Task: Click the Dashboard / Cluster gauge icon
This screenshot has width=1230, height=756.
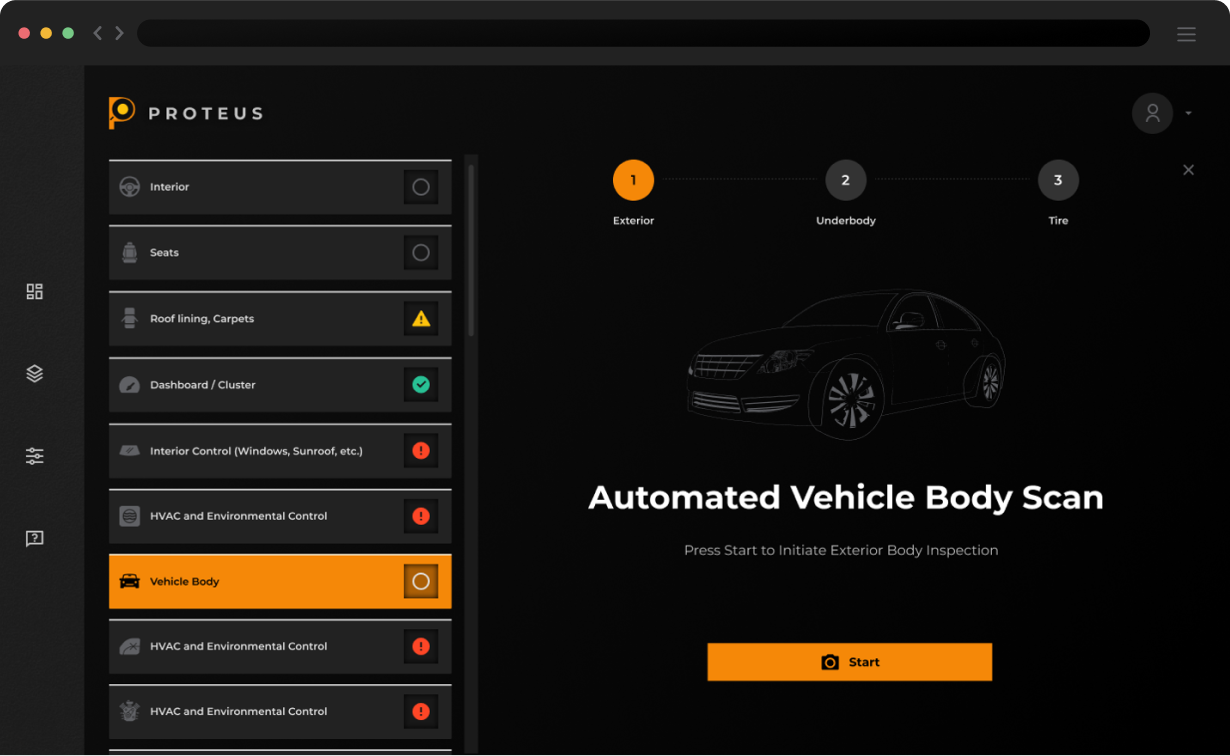Action: [x=129, y=385]
